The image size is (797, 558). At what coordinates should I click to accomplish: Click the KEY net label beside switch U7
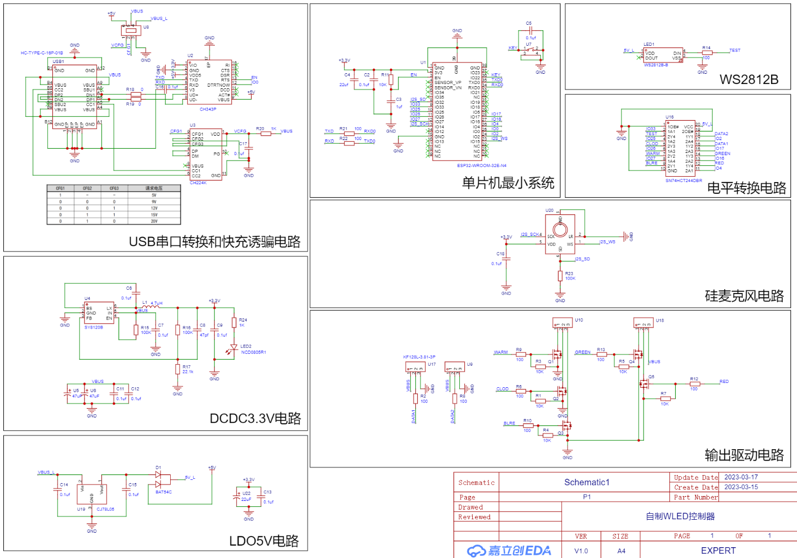[x=513, y=48]
